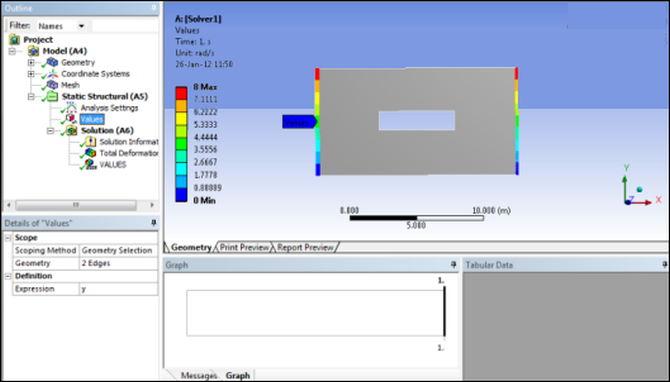Click the Project icon in the Outline tree

15,39
